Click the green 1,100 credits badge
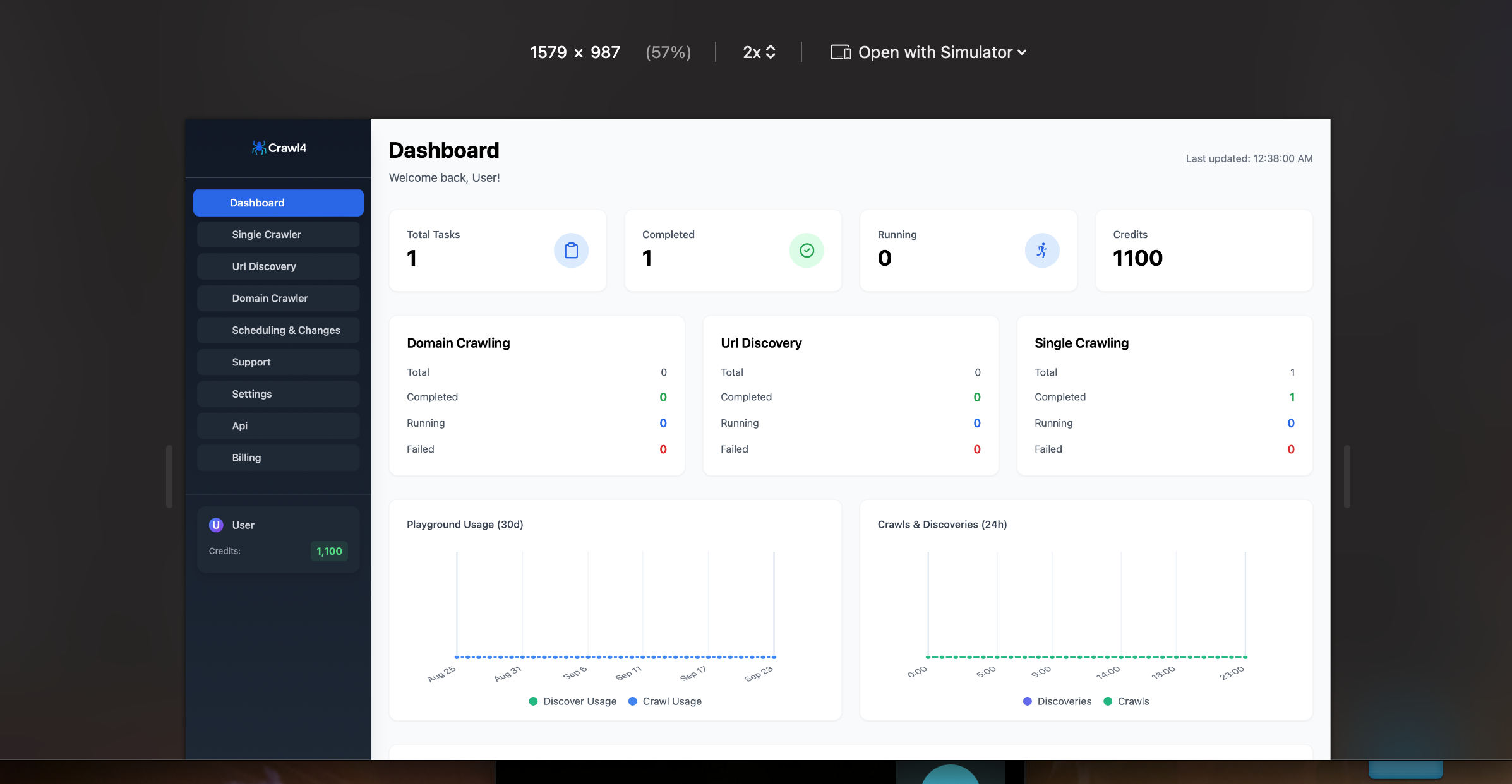The image size is (1512, 784). 329,551
